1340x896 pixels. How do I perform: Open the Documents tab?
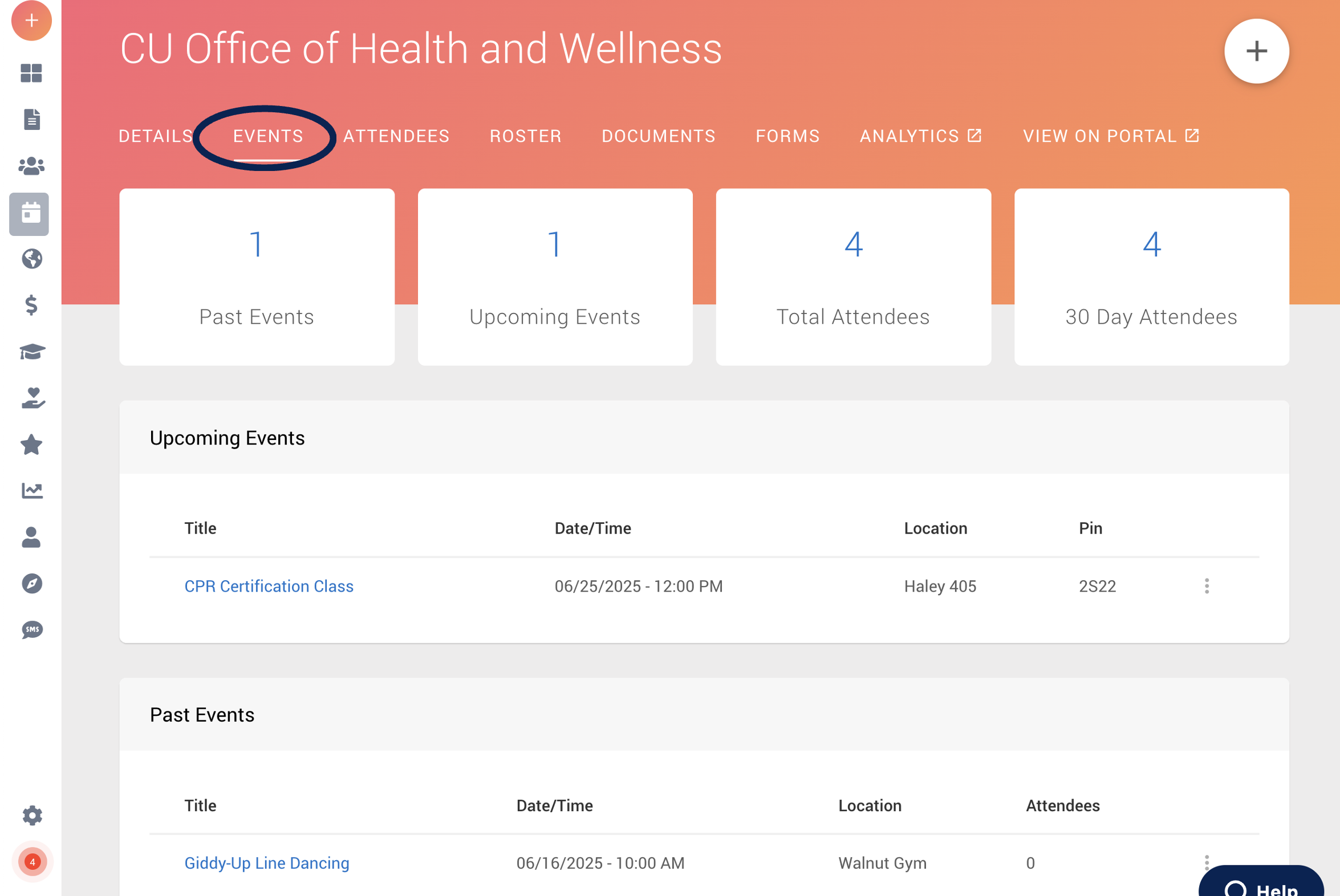click(x=659, y=136)
